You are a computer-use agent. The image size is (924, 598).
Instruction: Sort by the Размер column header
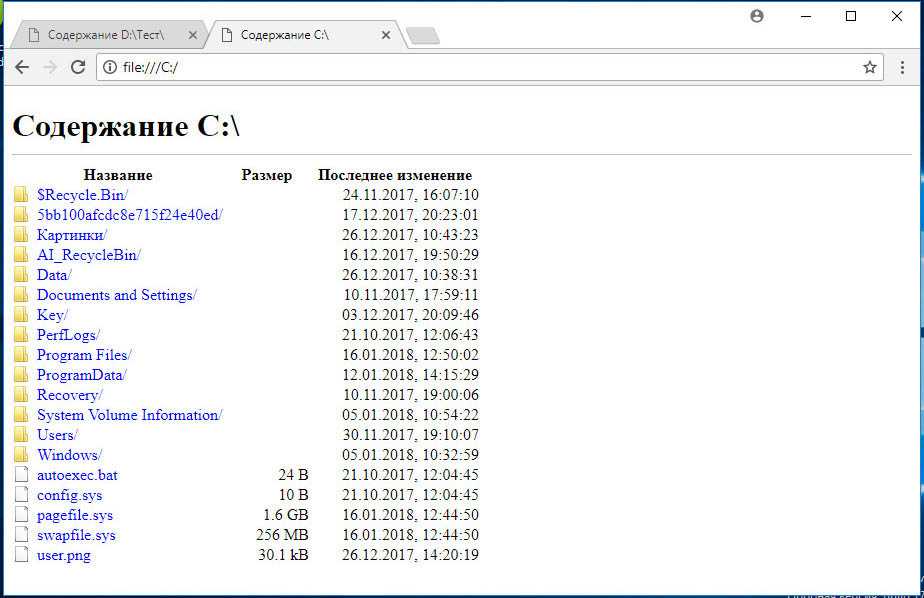[267, 175]
